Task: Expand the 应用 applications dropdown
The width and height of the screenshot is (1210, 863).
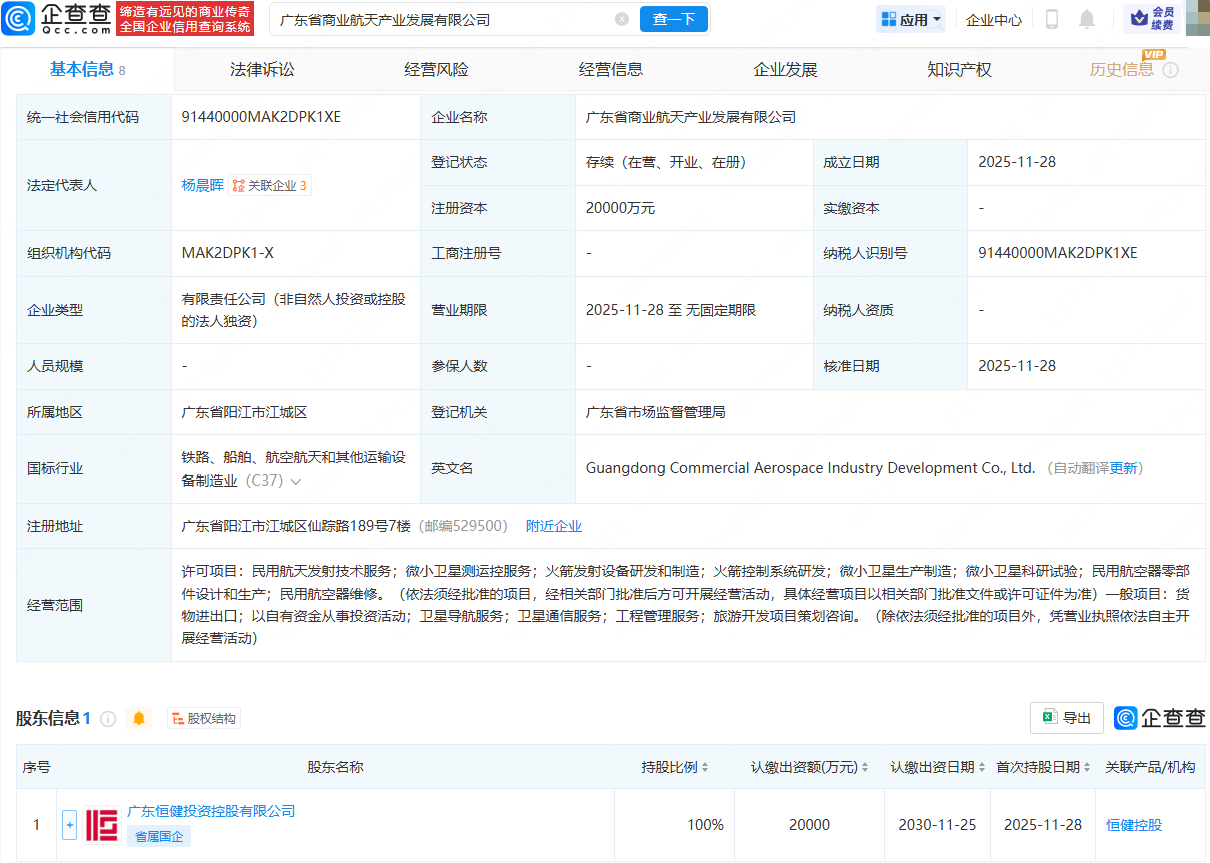Action: [910, 19]
